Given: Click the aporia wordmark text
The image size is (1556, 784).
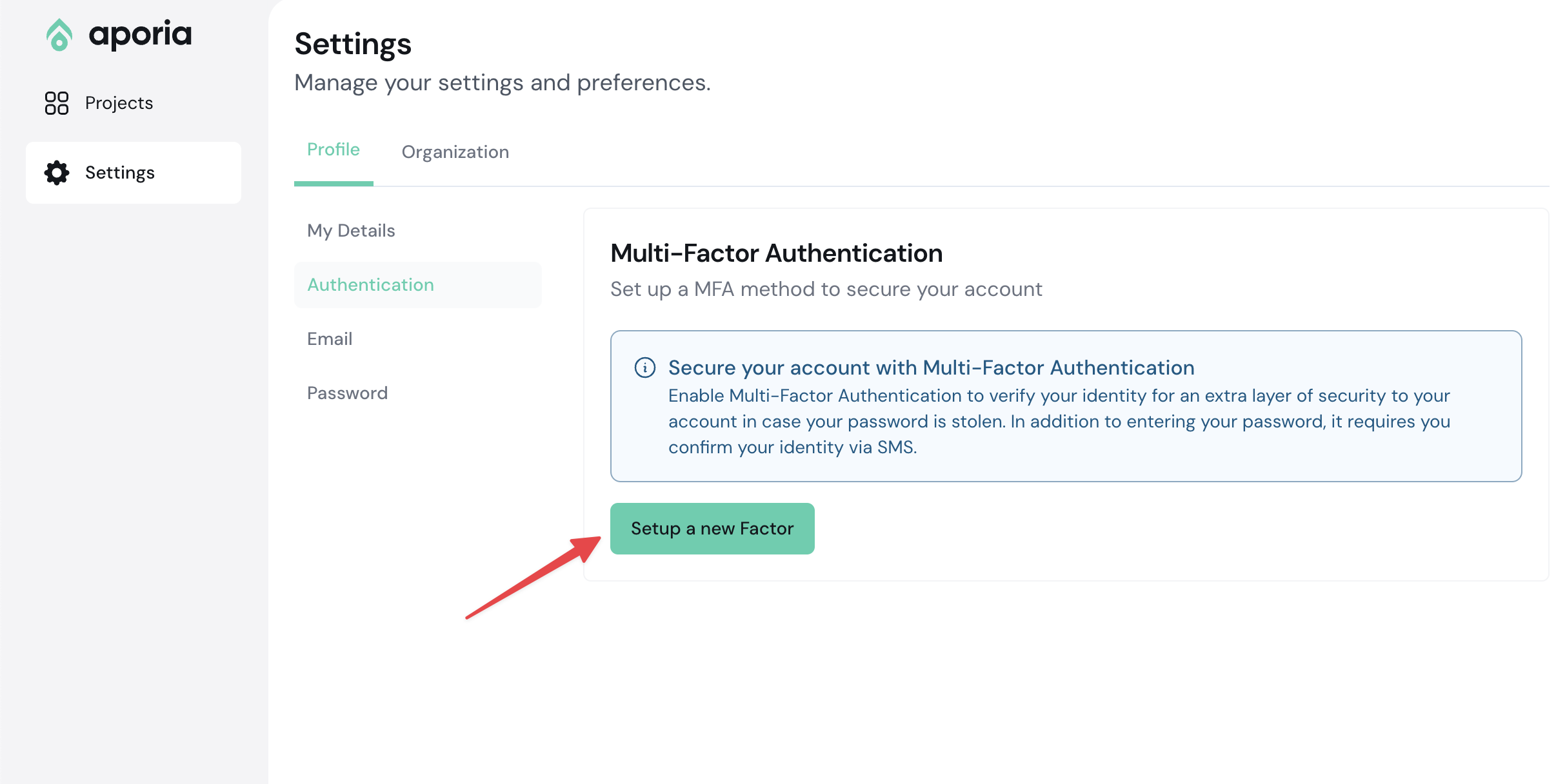Looking at the screenshot, I should (x=140, y=34).
